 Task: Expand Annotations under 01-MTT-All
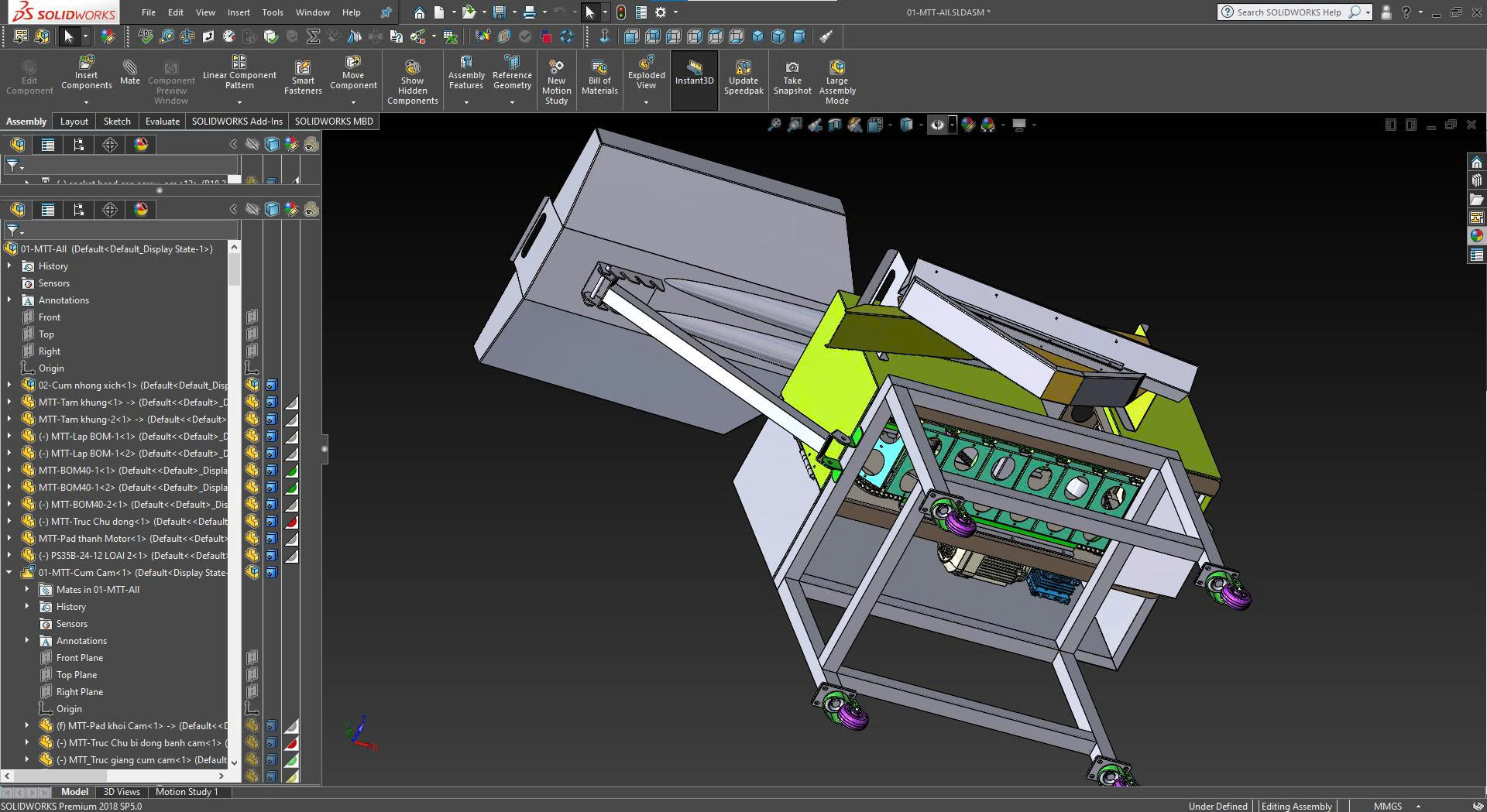[x=9, y=300]
